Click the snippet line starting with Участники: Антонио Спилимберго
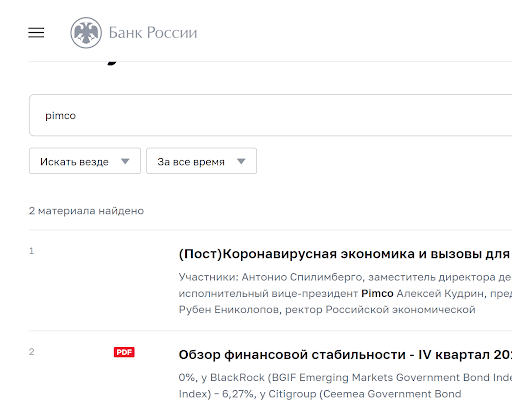The width and height of the screenshot is (512, 408). click(345, 277)
